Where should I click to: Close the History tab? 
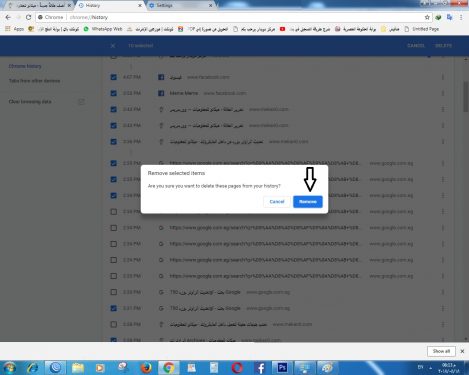(140, 5)
